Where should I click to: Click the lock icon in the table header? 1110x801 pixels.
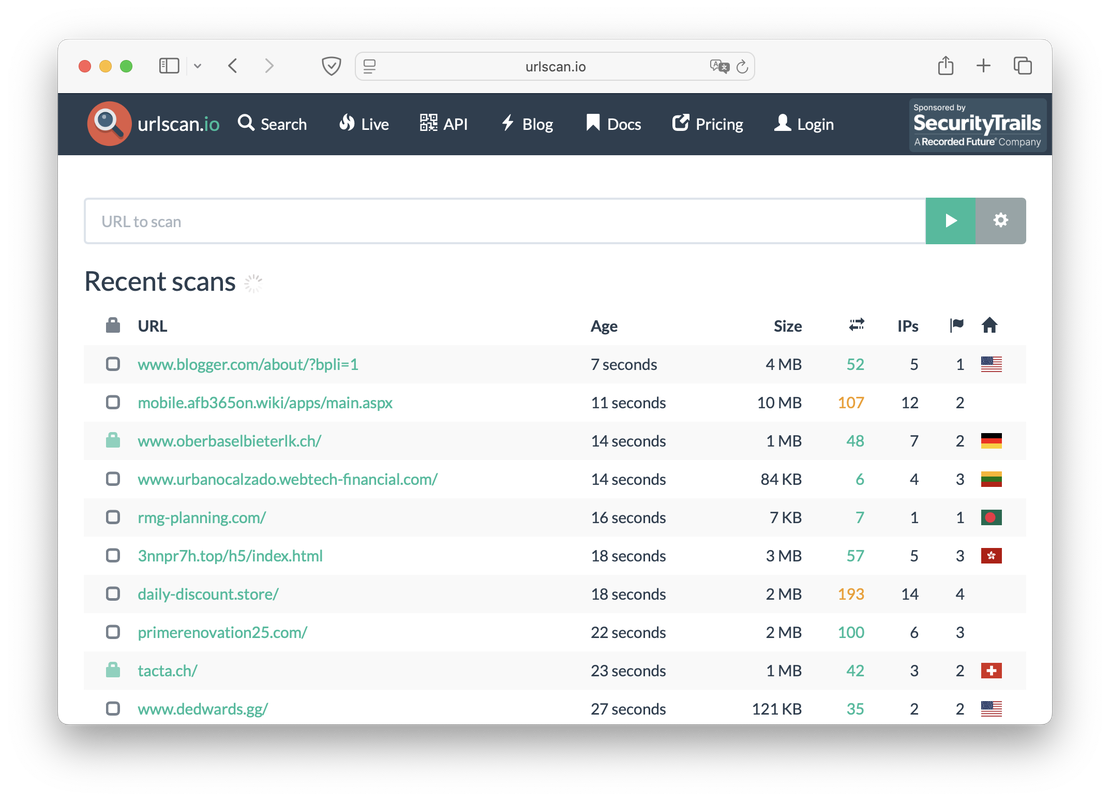112,324
